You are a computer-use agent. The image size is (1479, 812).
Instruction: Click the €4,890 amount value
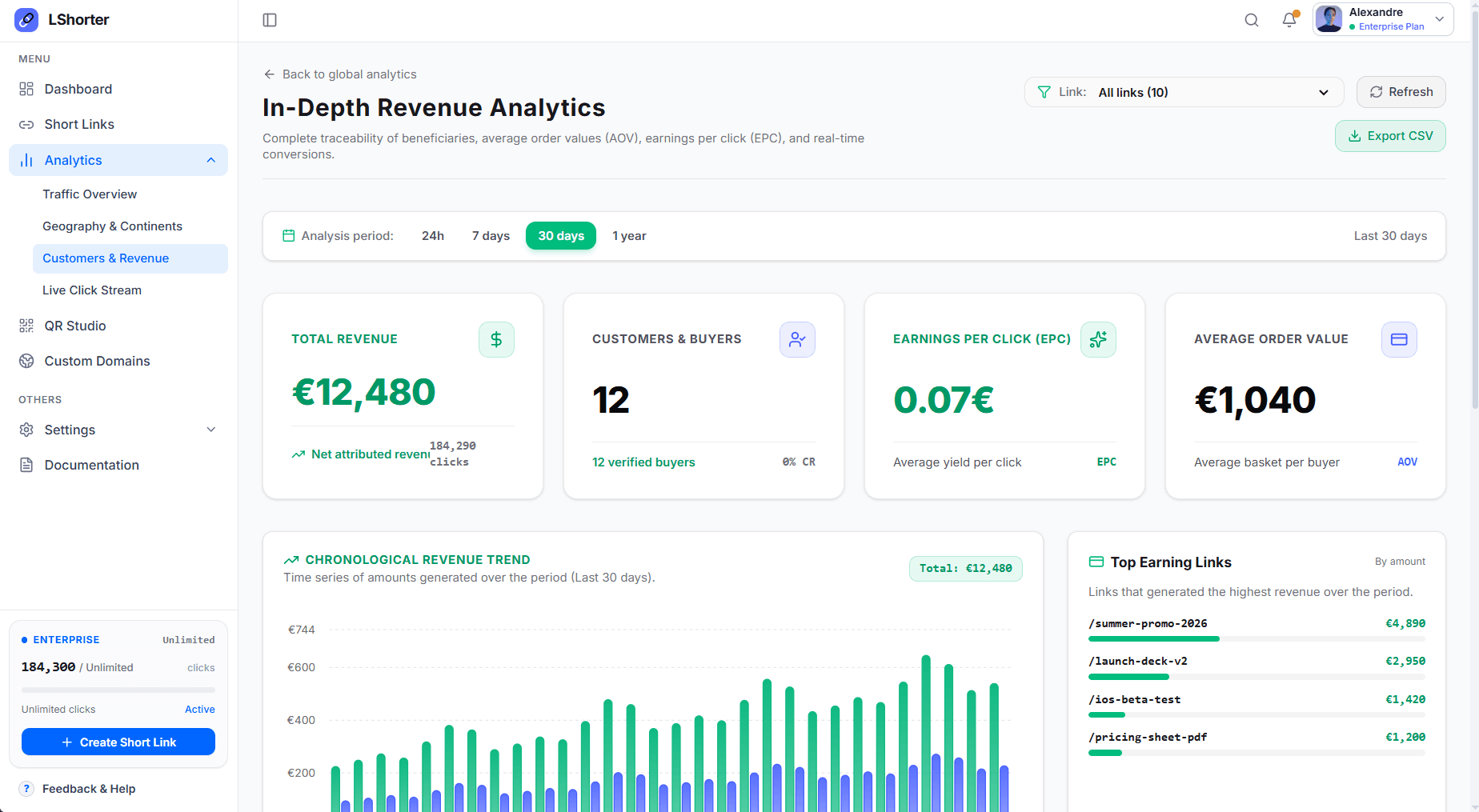coord(1405,623)
